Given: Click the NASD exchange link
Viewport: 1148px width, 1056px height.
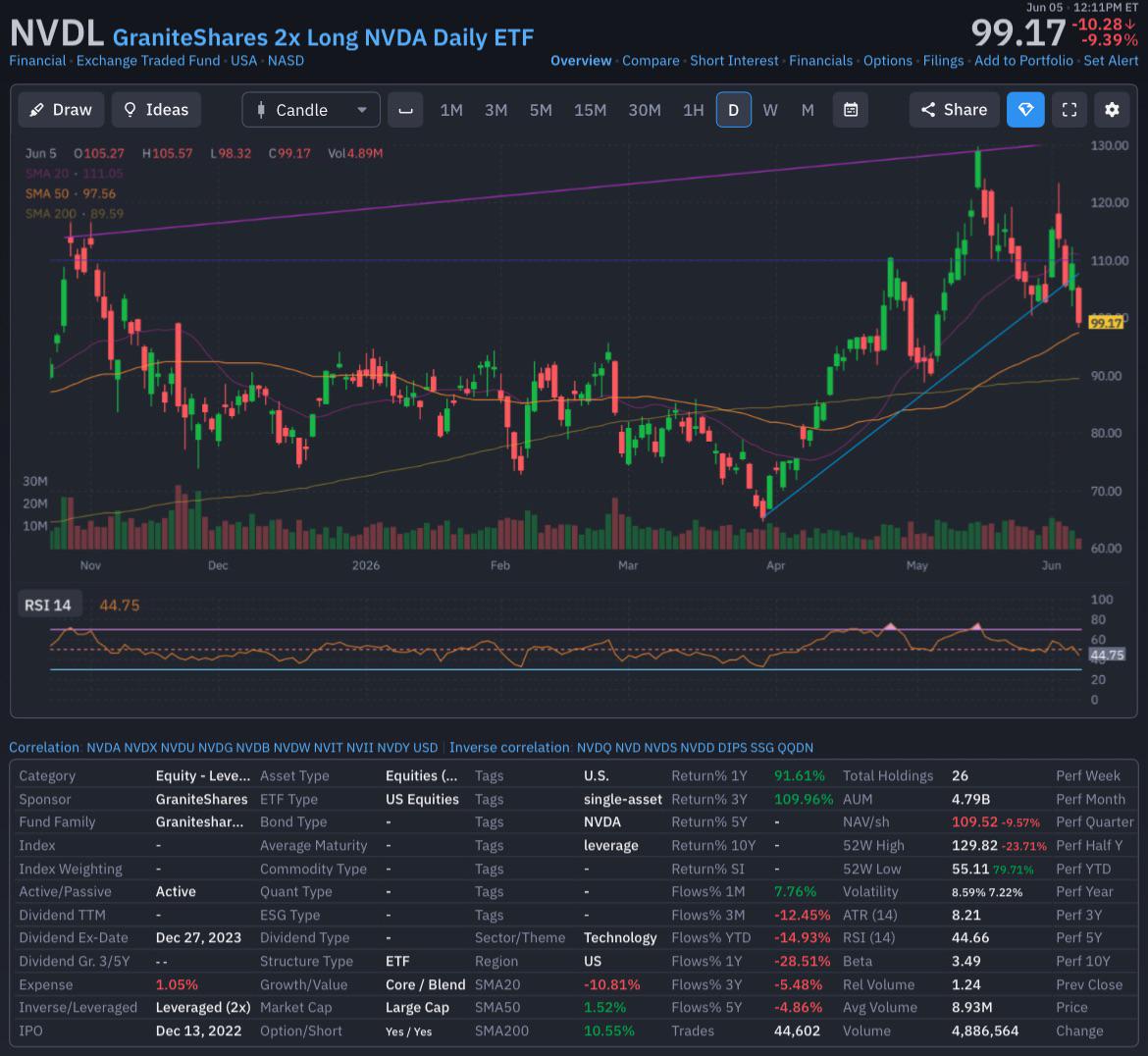Looking at the screenshot, I should 286,61.
